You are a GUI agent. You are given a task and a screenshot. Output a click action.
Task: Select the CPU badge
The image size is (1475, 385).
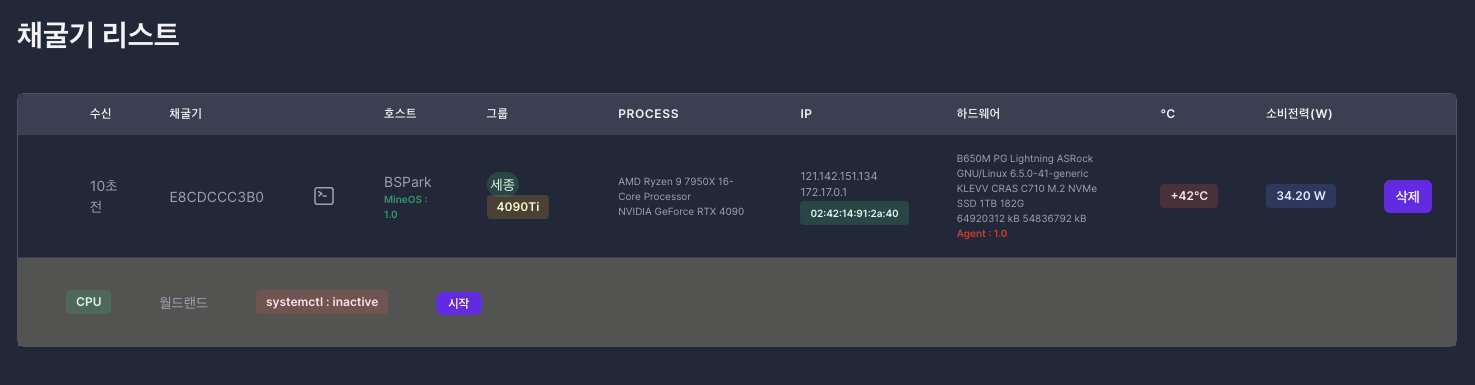tap(89, 302)
